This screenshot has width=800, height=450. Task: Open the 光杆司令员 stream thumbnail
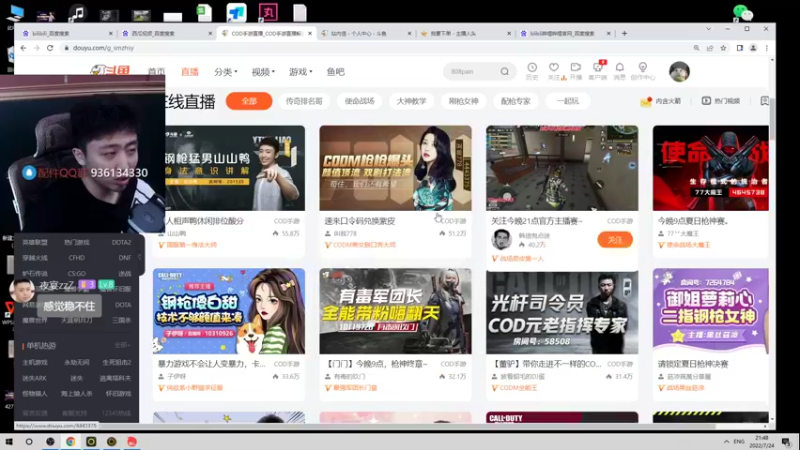click(x=562, y=312)
